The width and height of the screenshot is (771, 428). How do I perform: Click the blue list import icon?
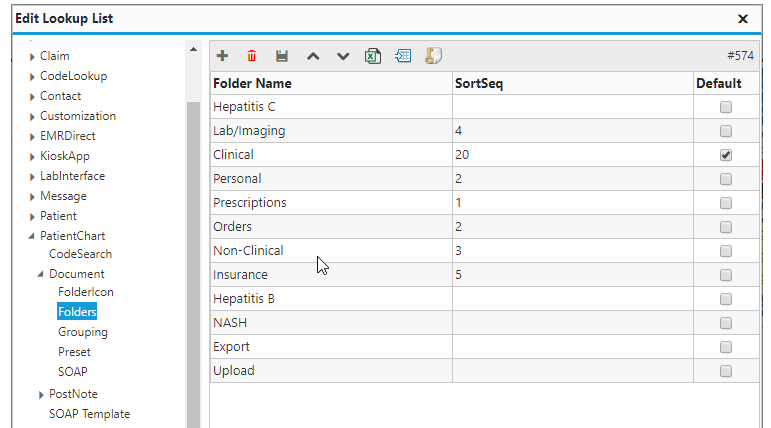[403, 56]
